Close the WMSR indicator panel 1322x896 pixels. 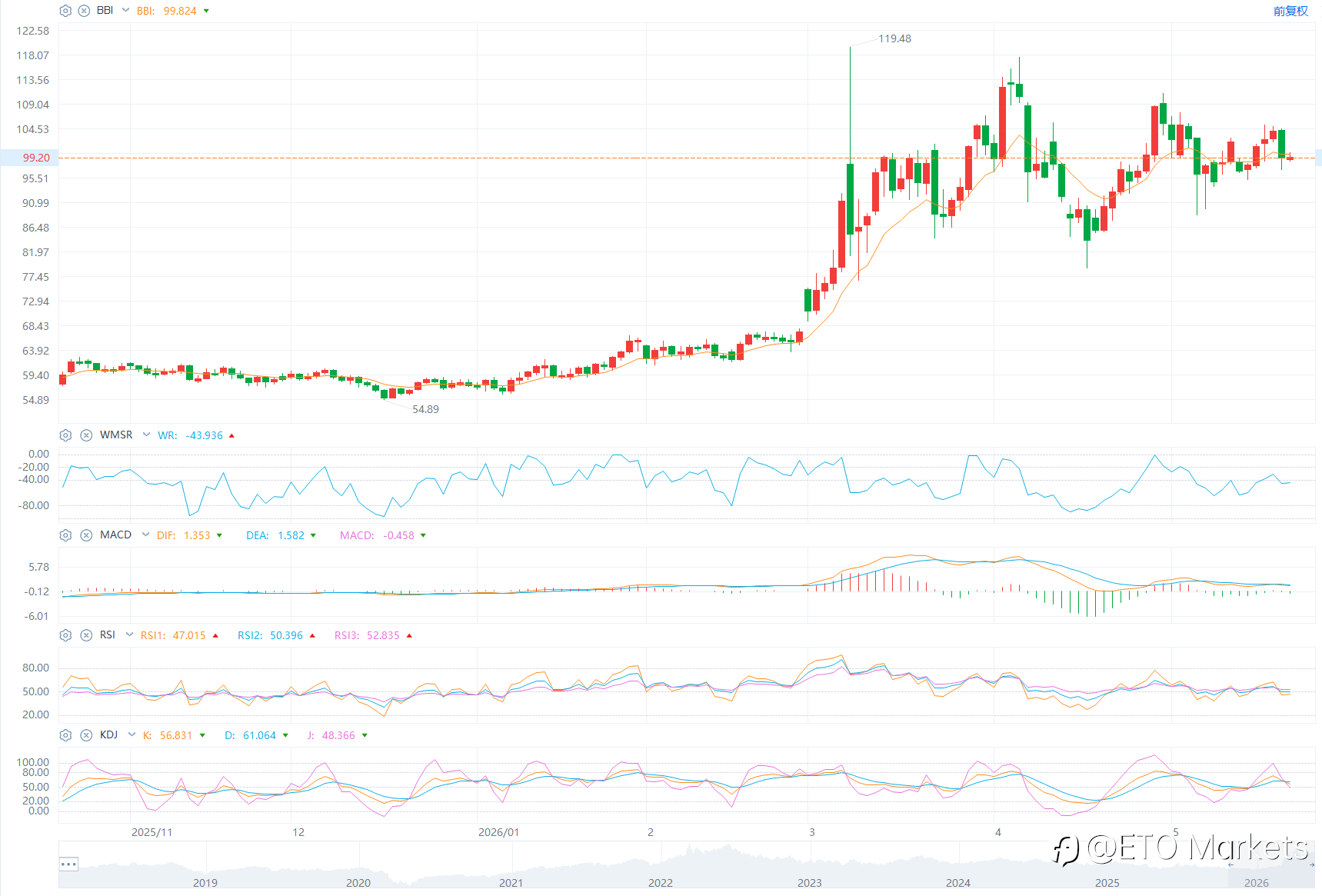click(86, 435)
